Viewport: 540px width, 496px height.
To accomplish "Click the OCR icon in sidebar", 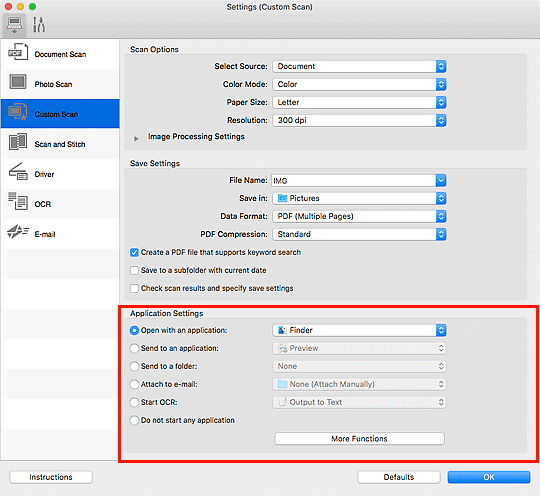I will coord(18,201).
